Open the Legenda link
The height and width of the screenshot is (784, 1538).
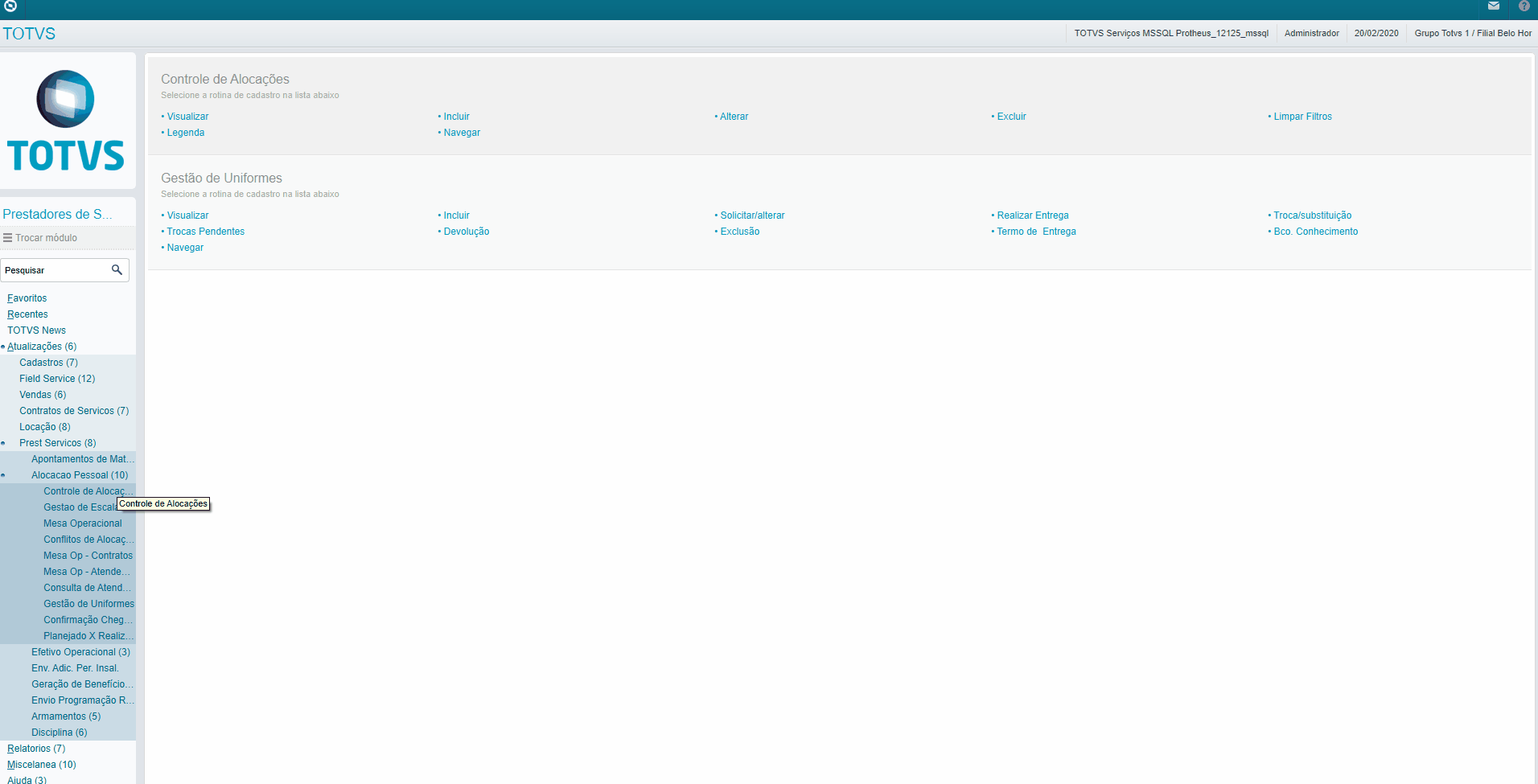click(x=185, y=133)
